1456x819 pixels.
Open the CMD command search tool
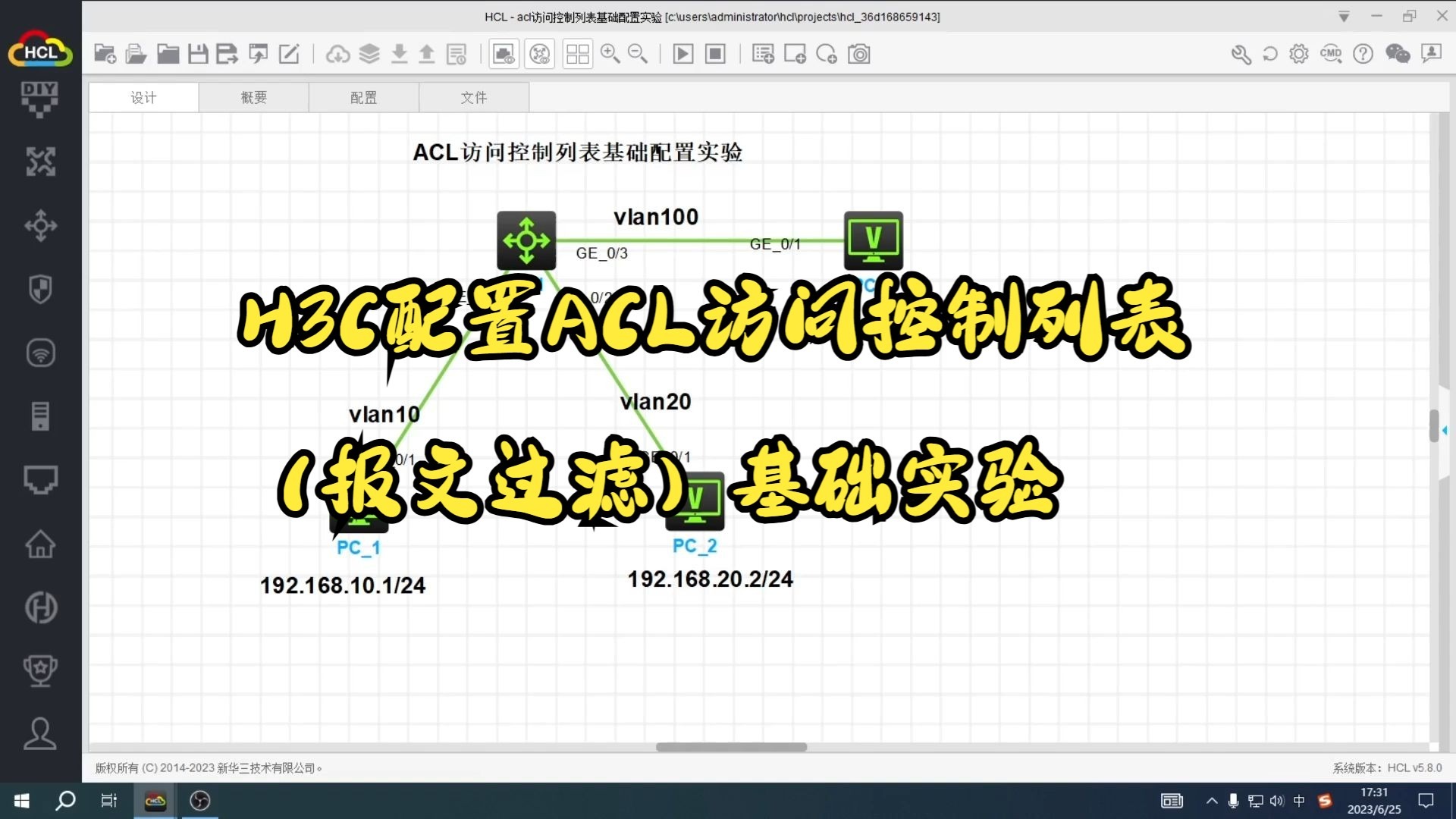1331,54
